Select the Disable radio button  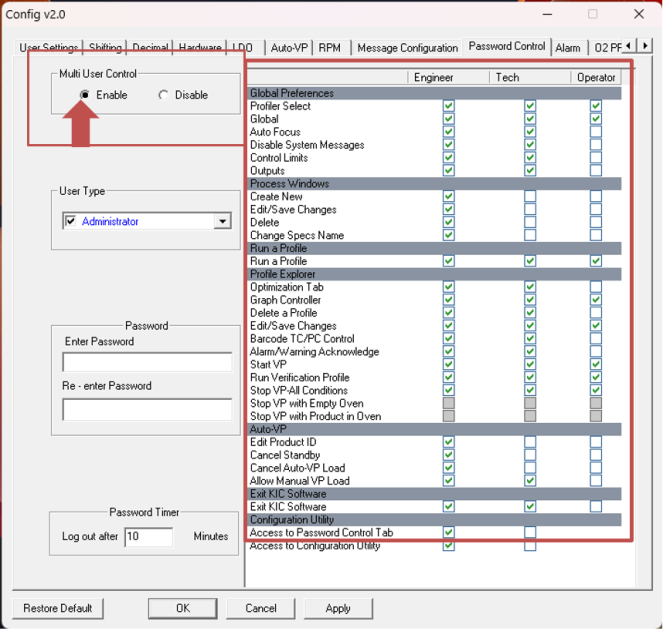pyautogui.click(x=164, y=95)
